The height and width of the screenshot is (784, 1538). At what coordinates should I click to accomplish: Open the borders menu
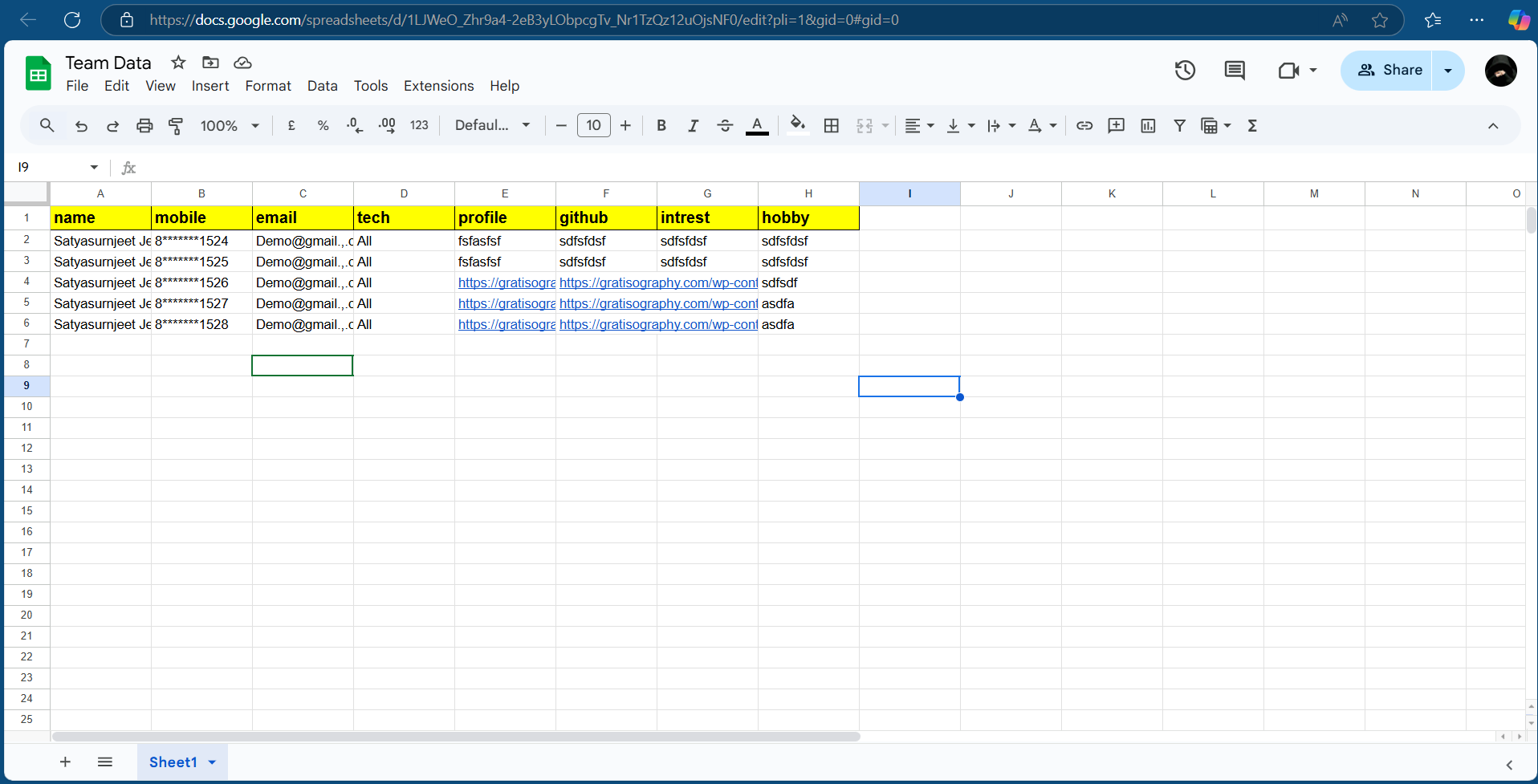[x=832, y=125]
